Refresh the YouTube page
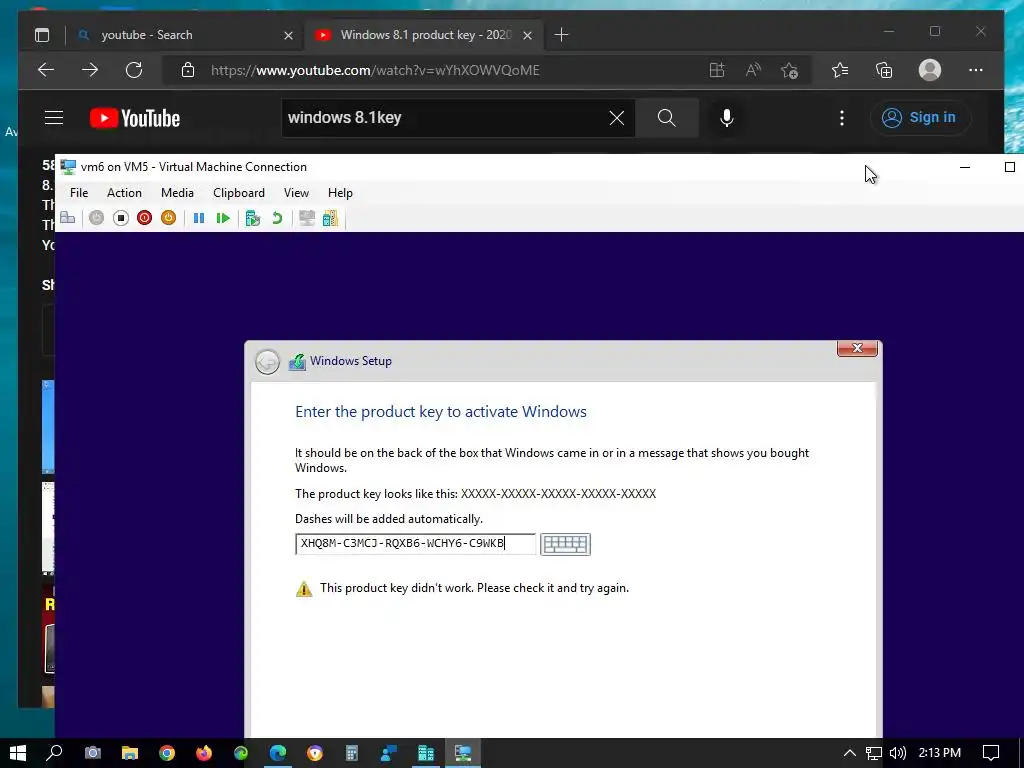 click(134, 70)
